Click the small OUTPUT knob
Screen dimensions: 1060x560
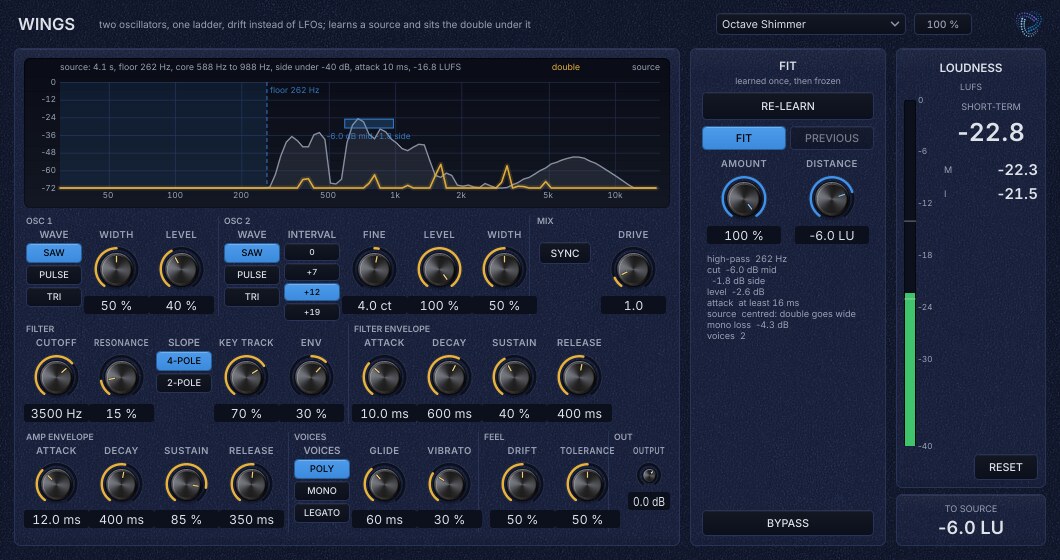649,475
